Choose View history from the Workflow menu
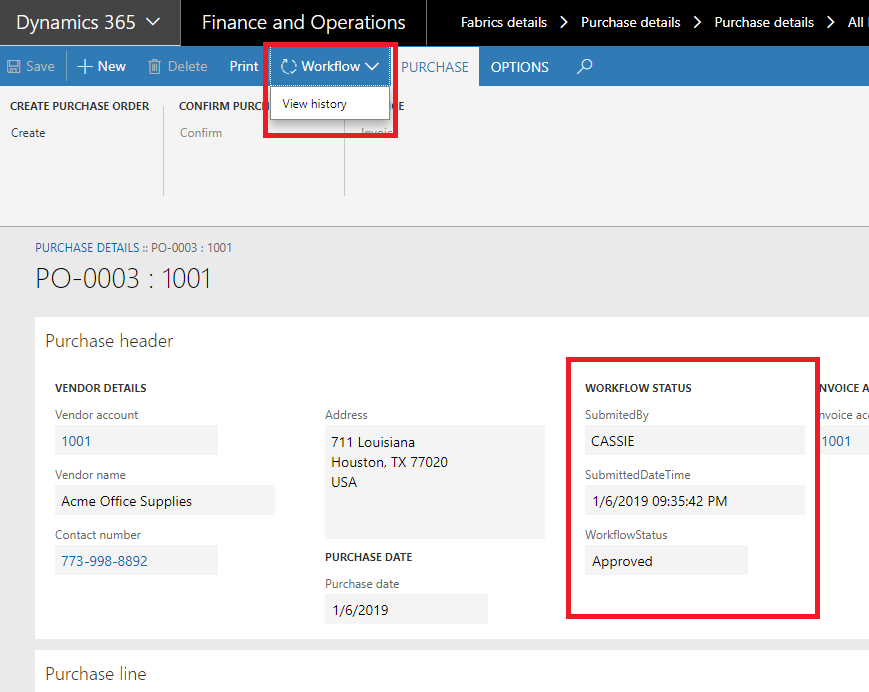 point(314,103)
